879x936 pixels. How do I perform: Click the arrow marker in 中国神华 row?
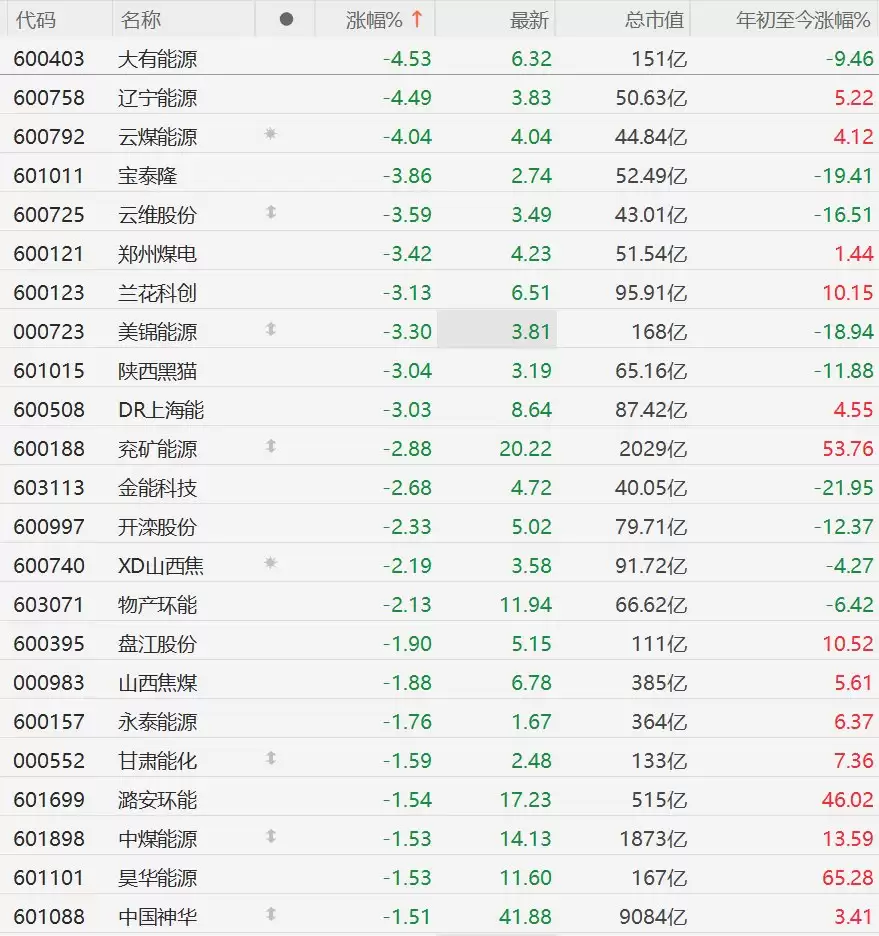(x=271, y=914)
